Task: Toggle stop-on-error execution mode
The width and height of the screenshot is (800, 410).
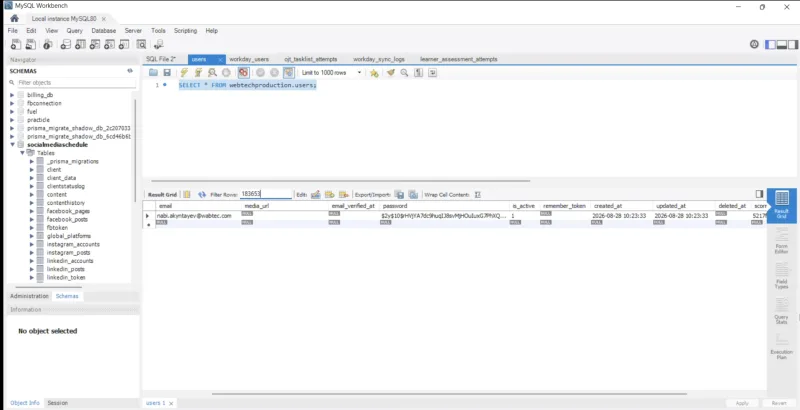Action: click(243, 73)
